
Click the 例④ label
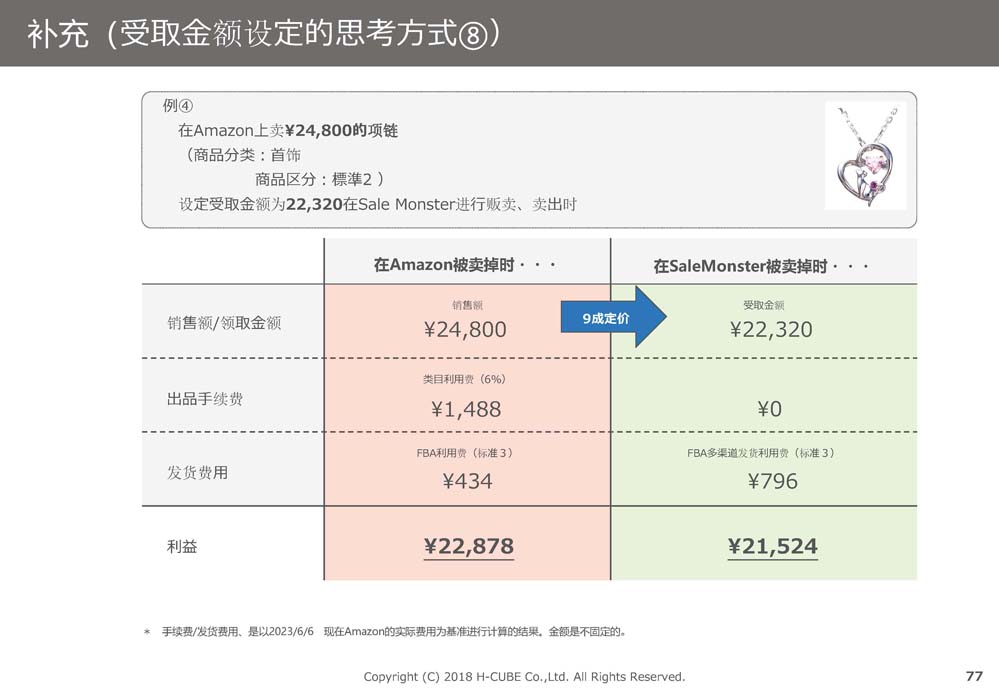pos(178,105)
